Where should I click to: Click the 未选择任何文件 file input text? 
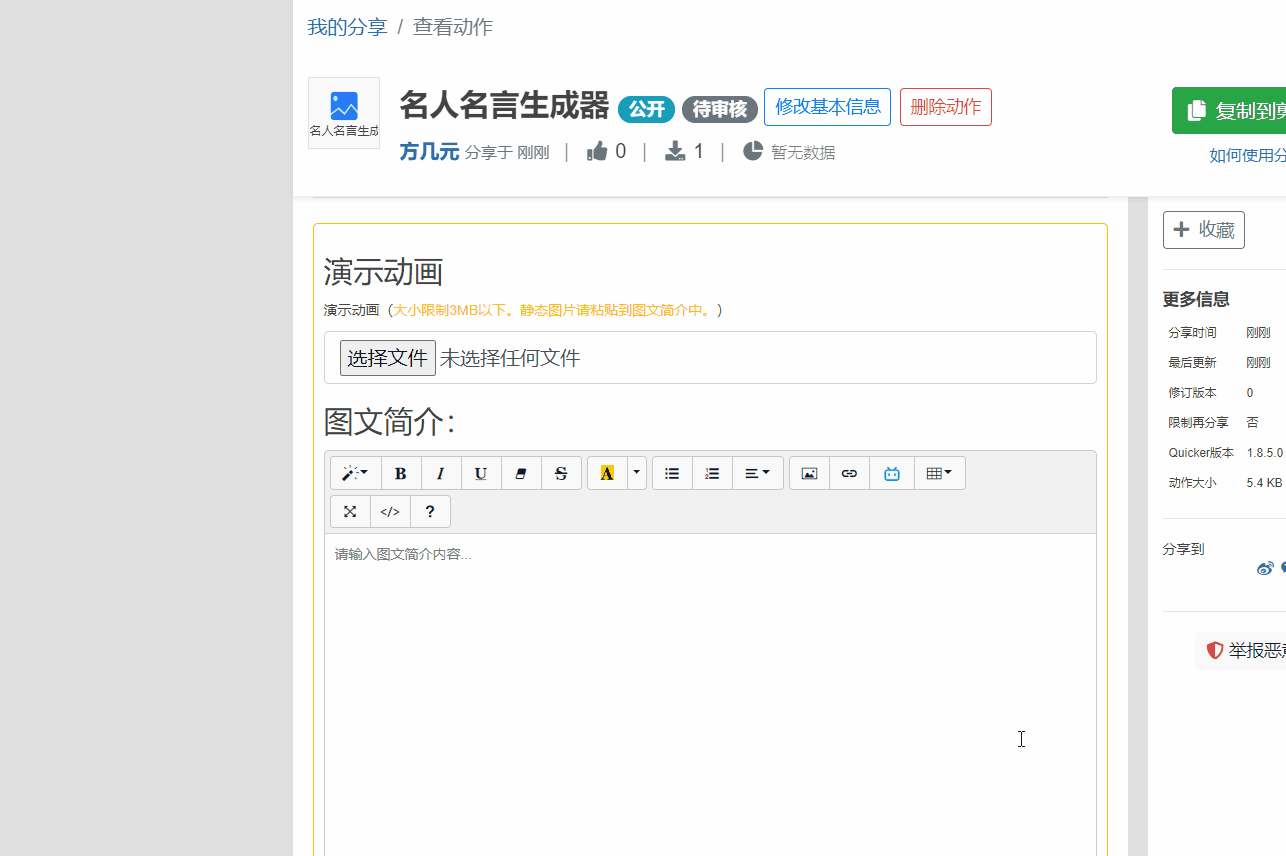coord(510,358)
